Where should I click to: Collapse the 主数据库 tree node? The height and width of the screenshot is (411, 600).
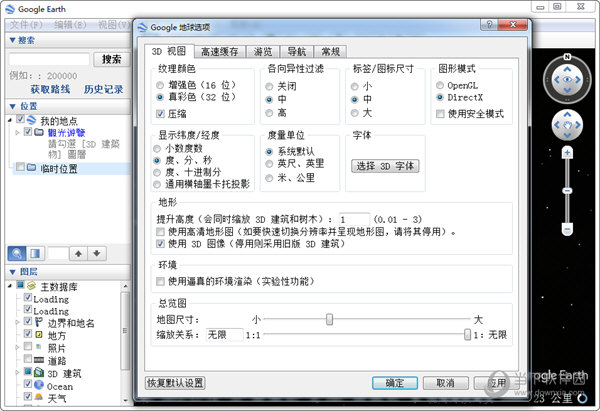[10, 286]
